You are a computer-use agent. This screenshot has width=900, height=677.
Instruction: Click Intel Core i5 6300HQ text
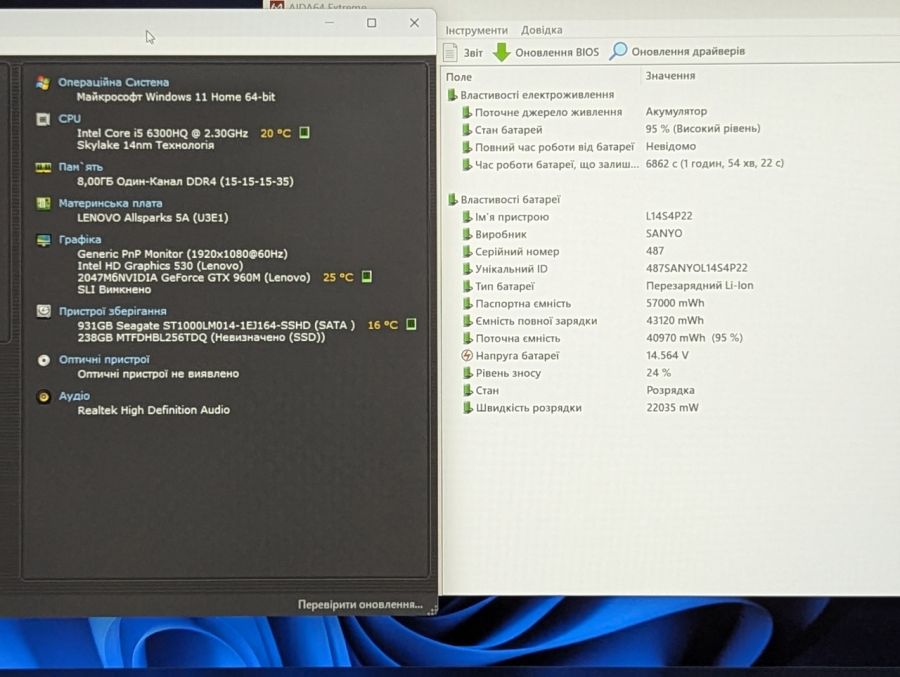pos(162,133)
